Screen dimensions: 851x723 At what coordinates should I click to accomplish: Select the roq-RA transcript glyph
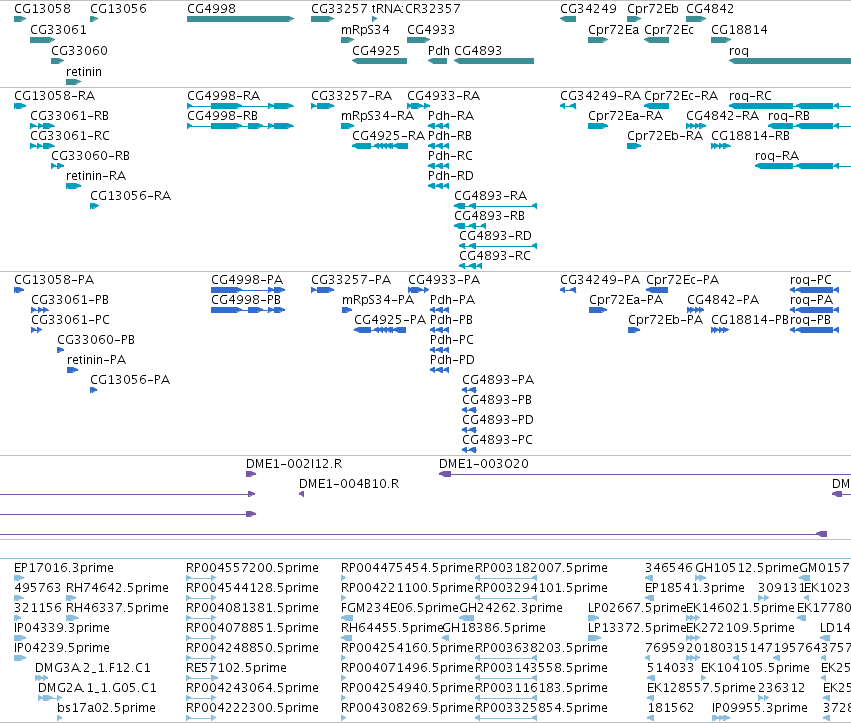(803, 166)
